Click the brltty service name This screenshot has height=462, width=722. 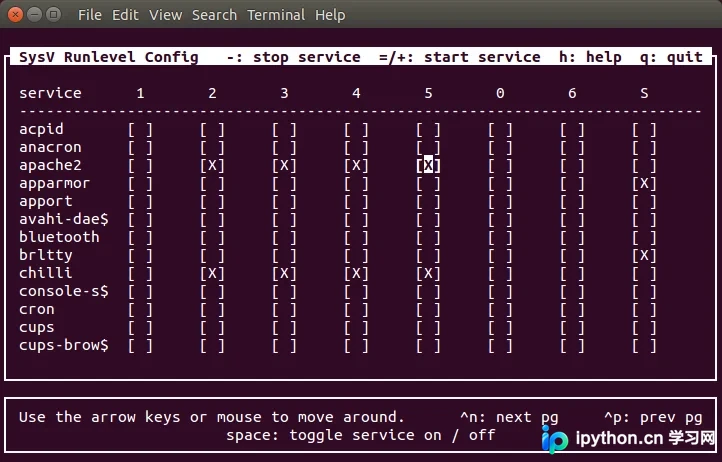[x=46, y=255]
